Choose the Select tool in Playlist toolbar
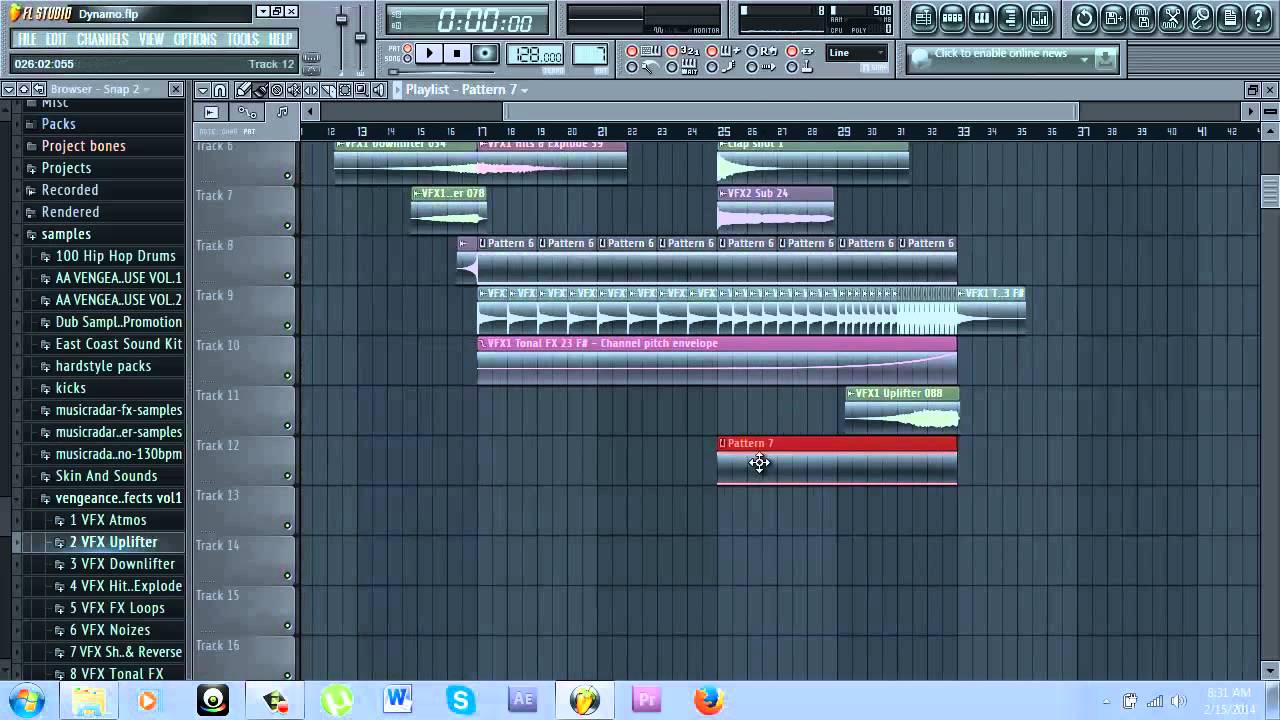The height and width of the screenshot is (720, 1280). tap(345, 91)
